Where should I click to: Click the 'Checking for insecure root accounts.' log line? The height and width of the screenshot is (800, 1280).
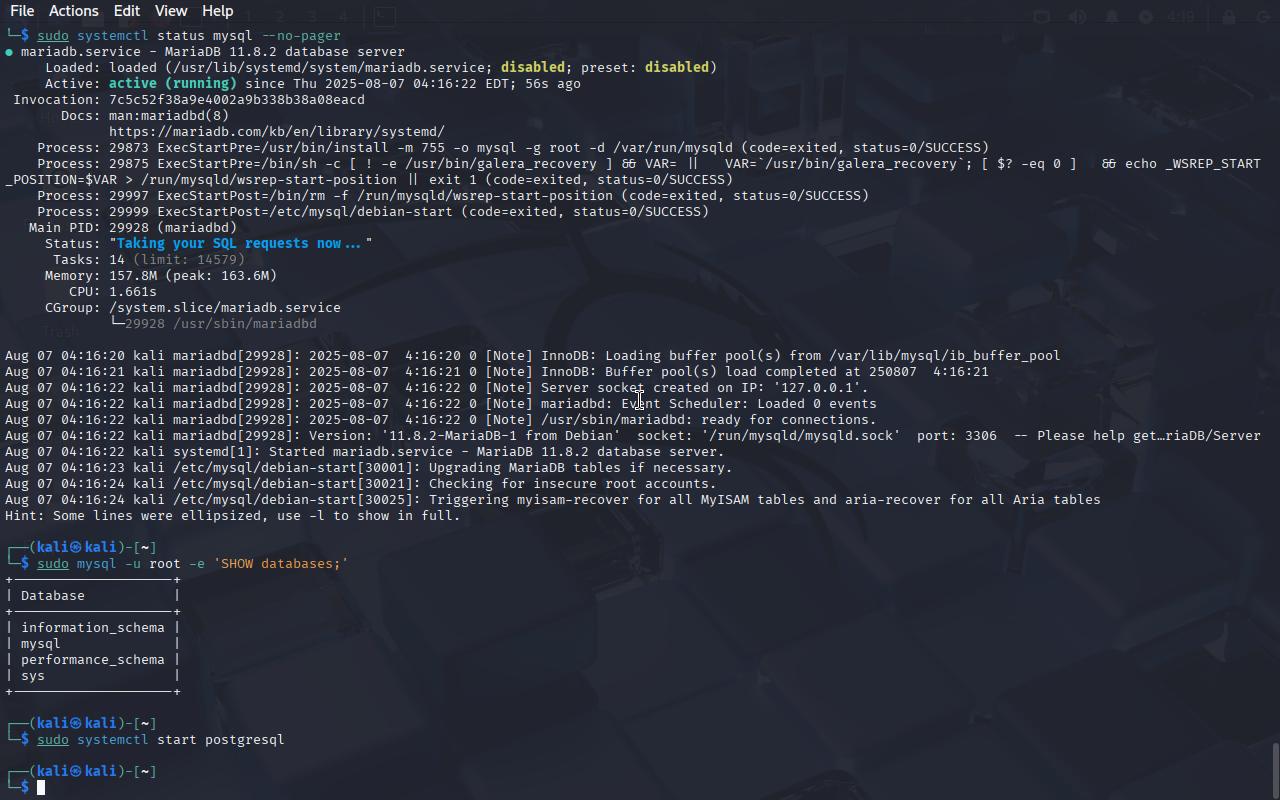[361, 484]
